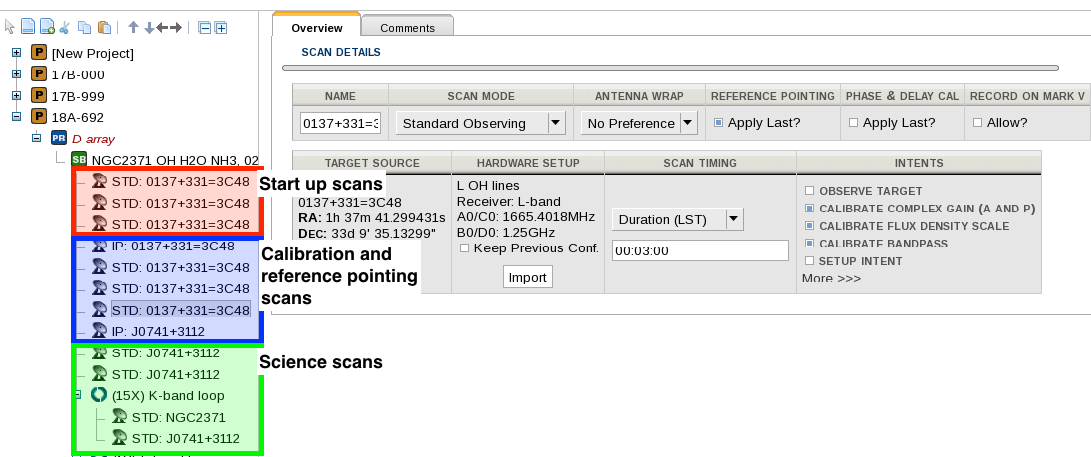Click the move up arrow icon
1091x457 pixels.
point(133,27)
